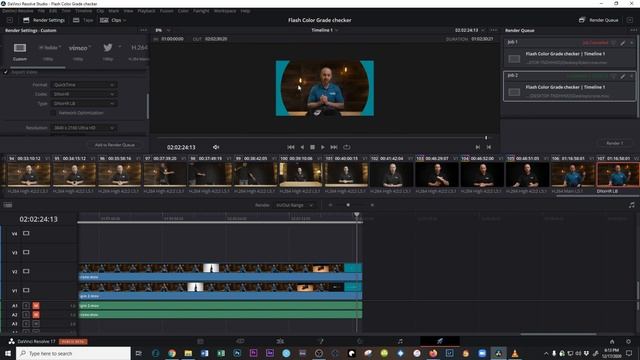Toggle solo on audio track A1
The width and height of the screenshot is (640, 360).
click(26, 305)
